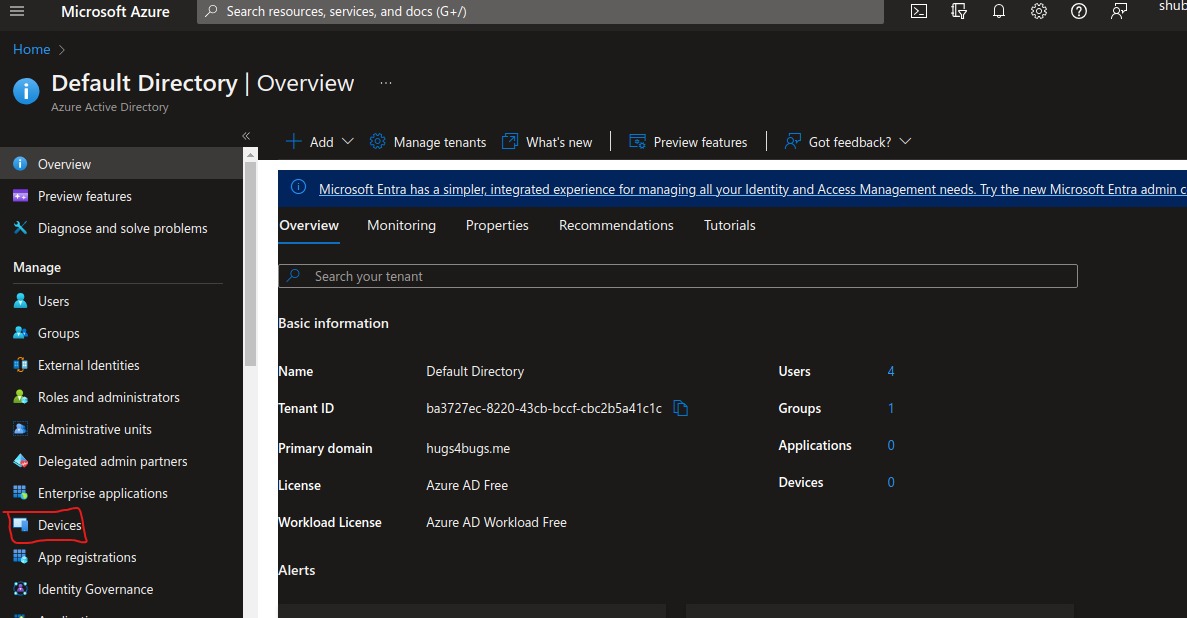This screenshot has height=618, width=1187.
Task: Click the Enterprise applications grid icon
Action: pos(20,493)
